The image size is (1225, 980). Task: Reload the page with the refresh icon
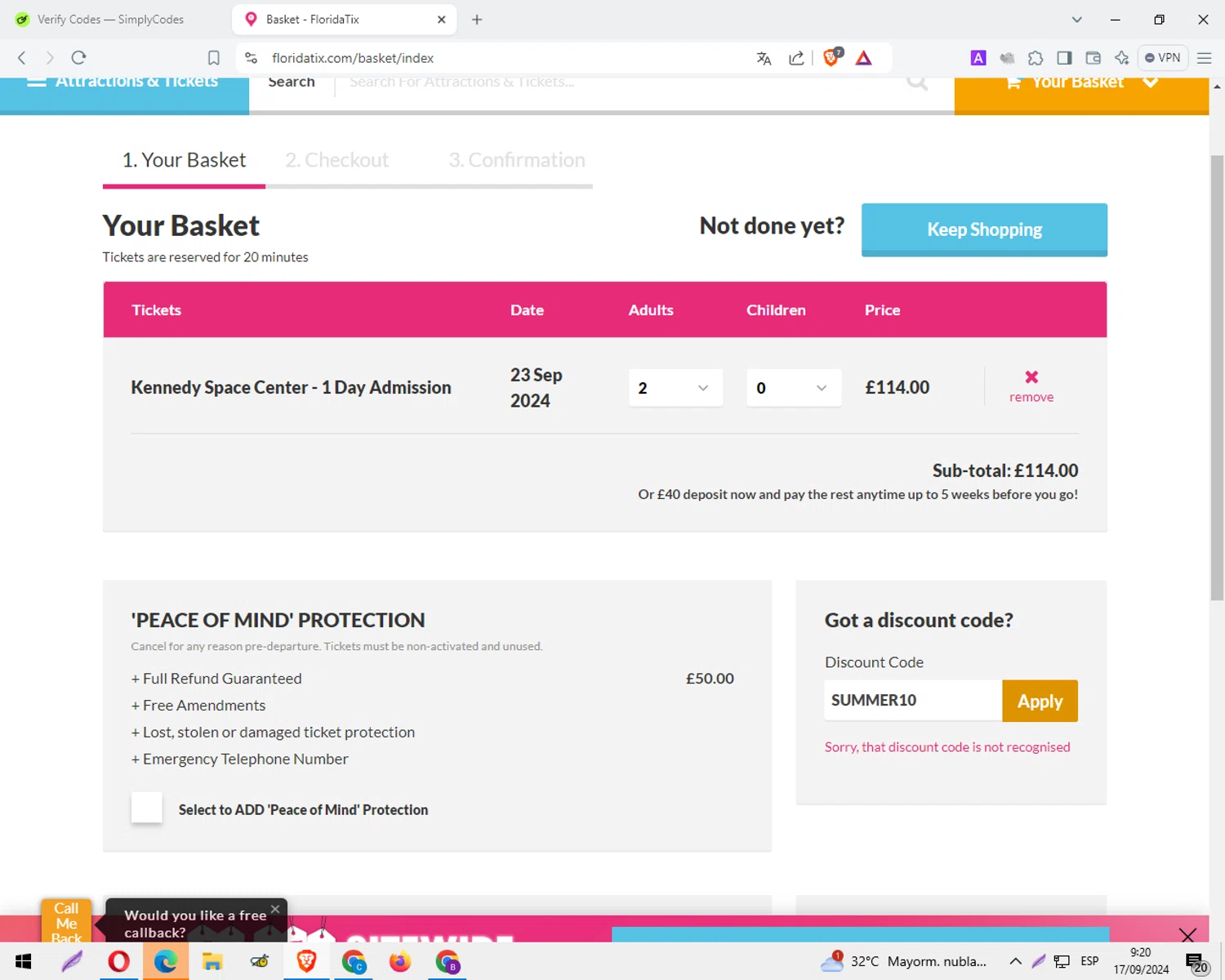click(x=78, y=58)
